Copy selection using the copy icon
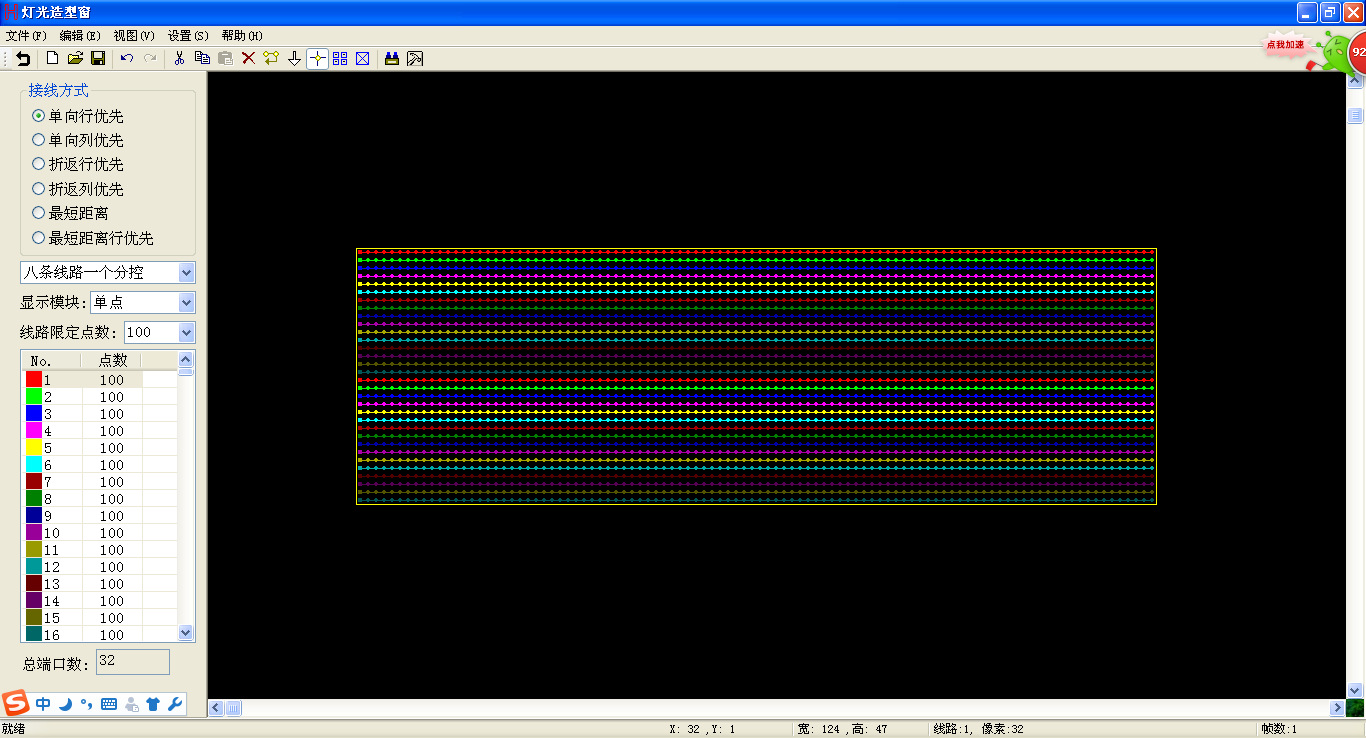This screenshot has height=738, width=1366. click(x=202, y=59)
